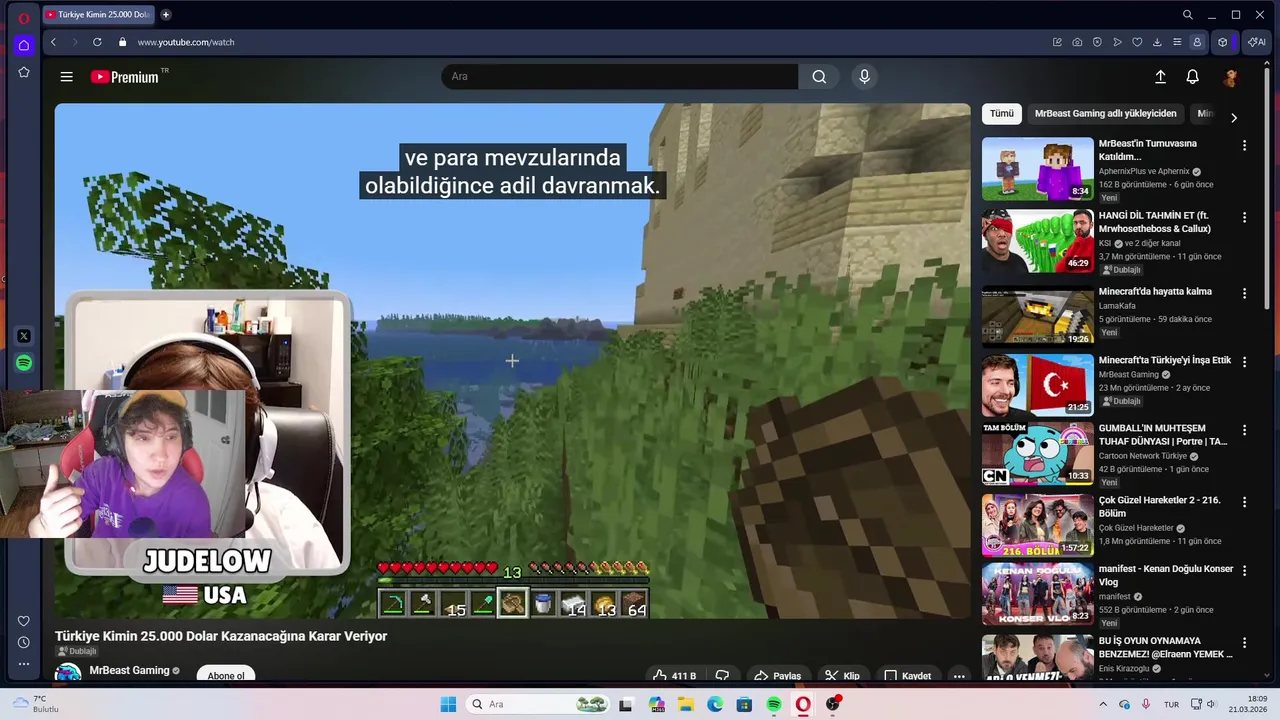
Task: Open the YouTube account avatar menu
Action: [1231, 77]
